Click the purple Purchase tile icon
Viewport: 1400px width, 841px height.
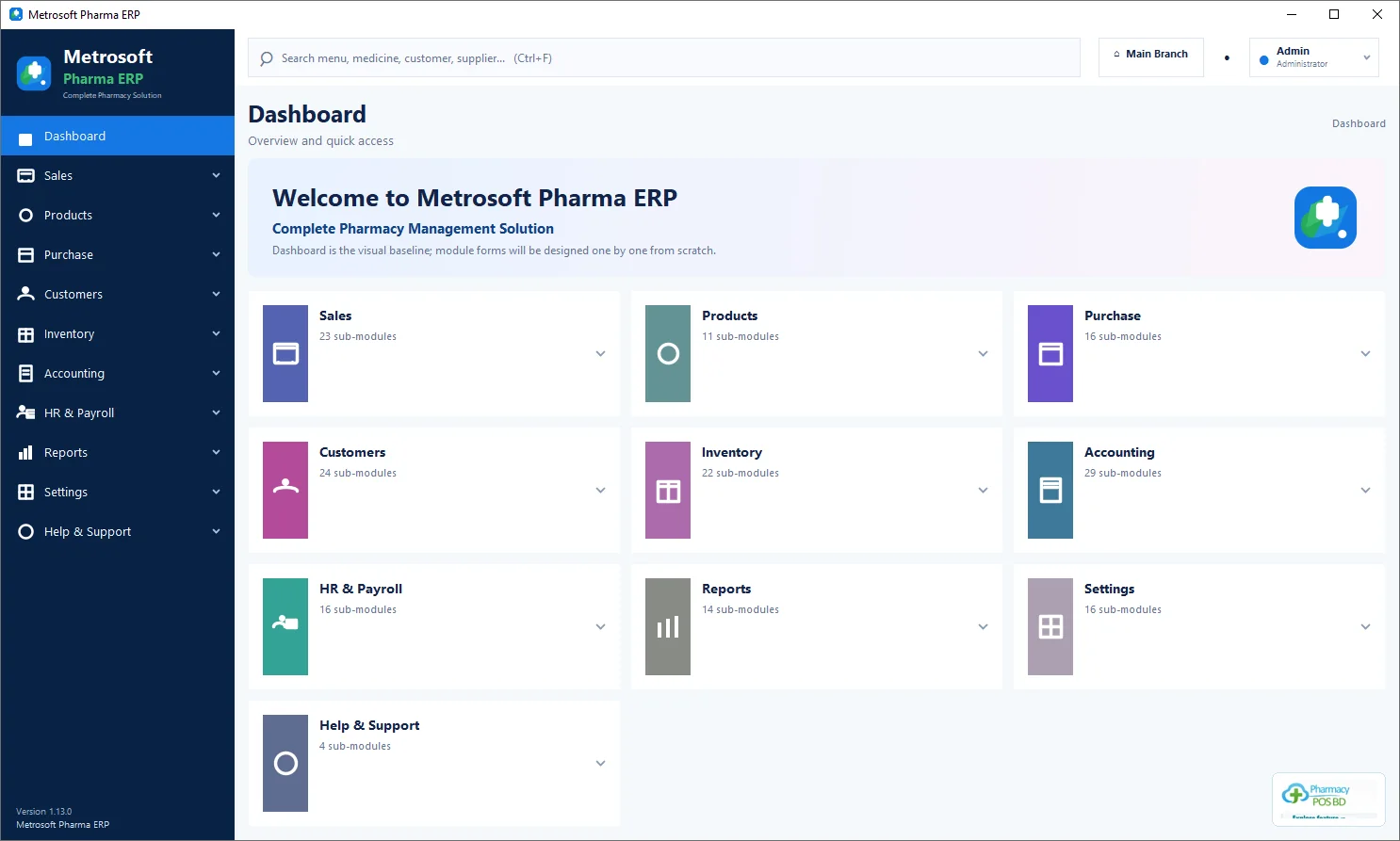[1050, 353]
